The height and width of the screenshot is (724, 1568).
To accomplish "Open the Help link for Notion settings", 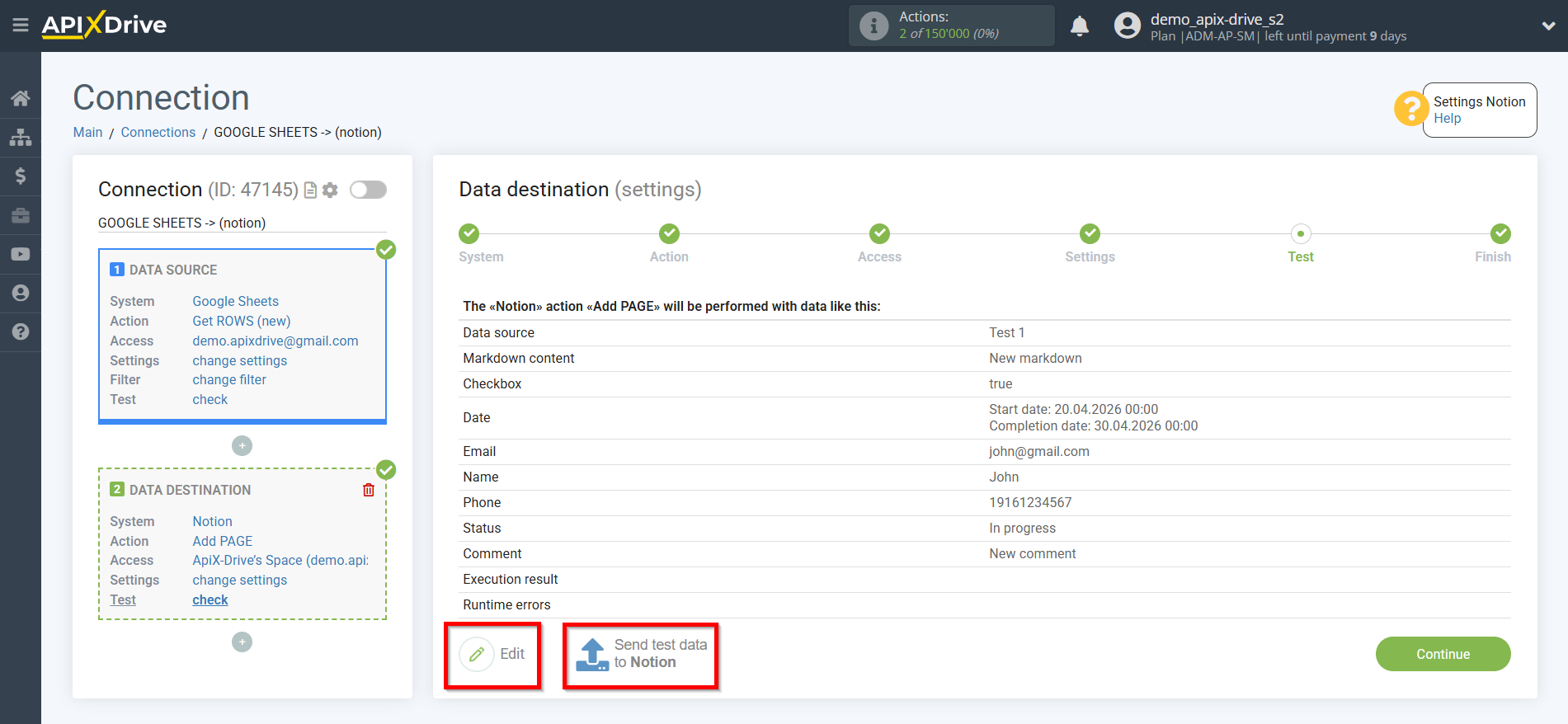I will click(1447, 118).
